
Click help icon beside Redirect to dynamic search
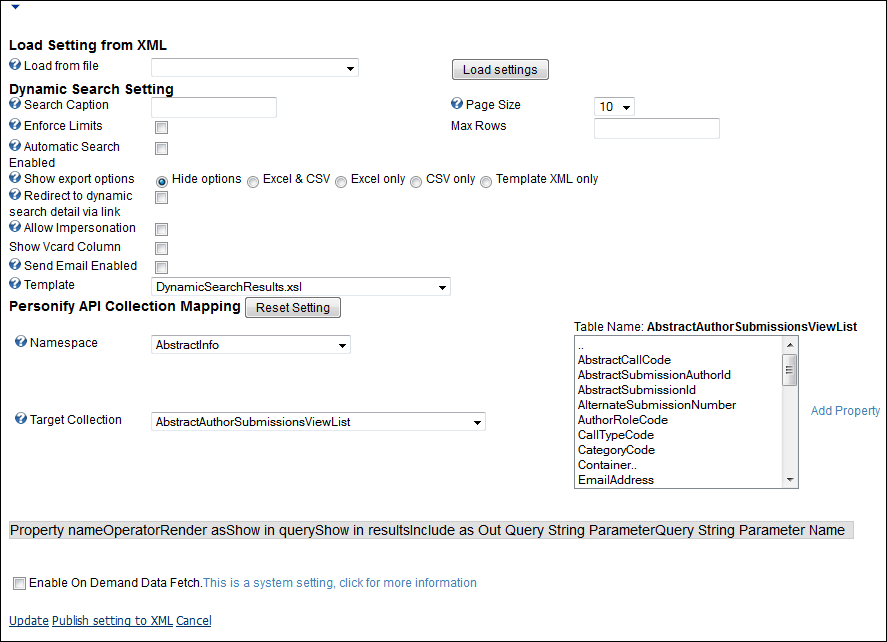15,195
